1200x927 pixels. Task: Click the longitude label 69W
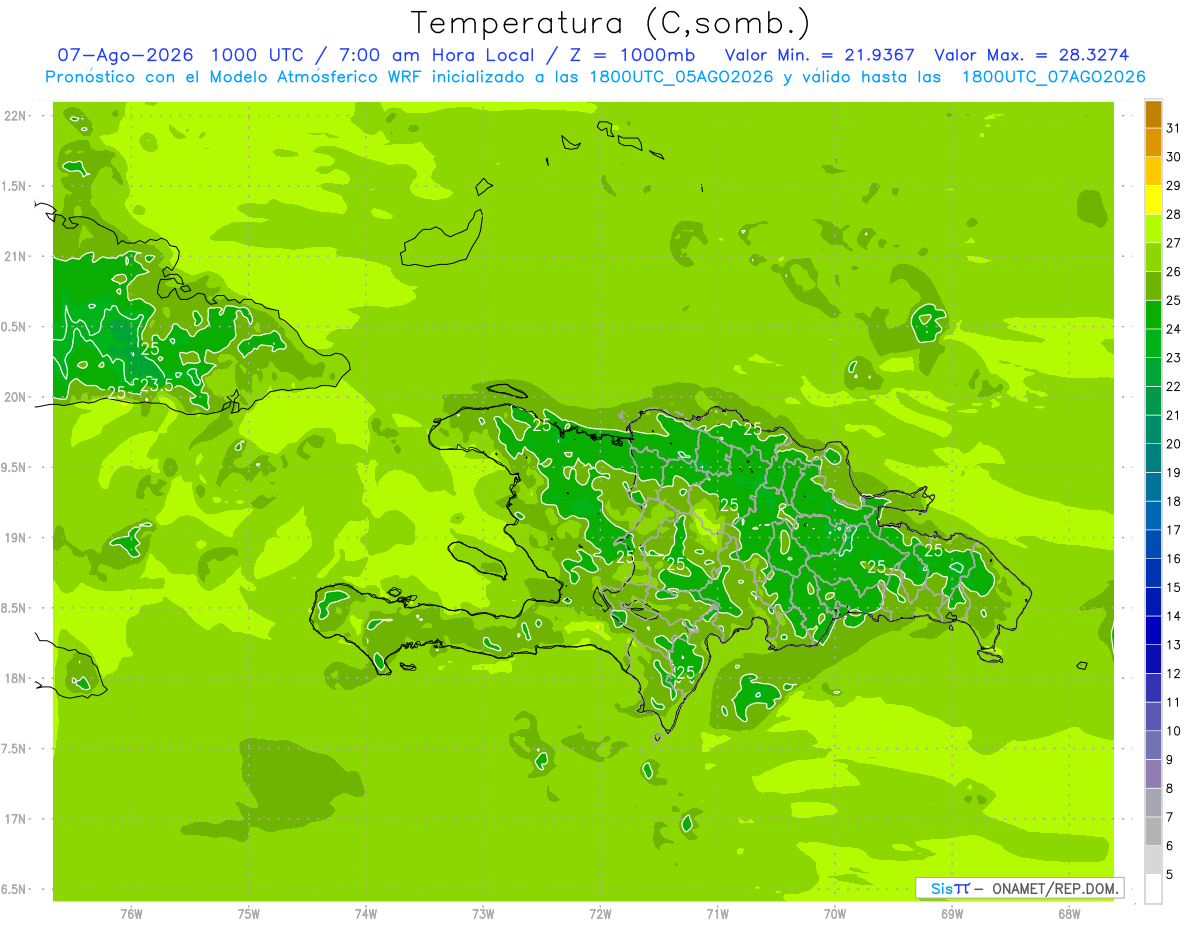pyautogui.click(x=952, y=913)
